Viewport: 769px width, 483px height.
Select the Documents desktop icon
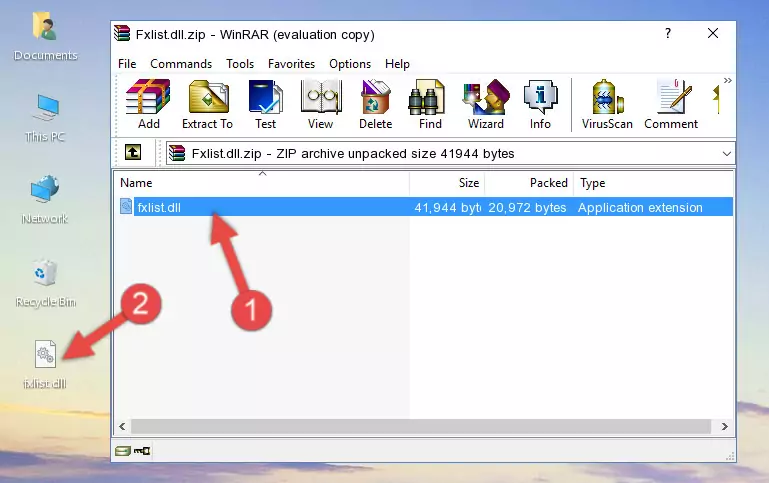tap(45, 37)
